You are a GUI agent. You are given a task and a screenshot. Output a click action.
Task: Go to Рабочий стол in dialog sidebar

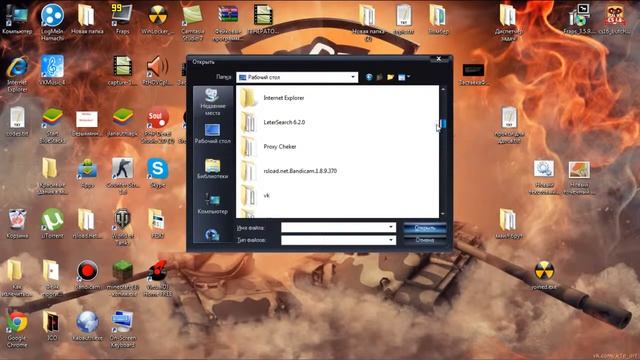pyautogui.click(x=213, y=134)
